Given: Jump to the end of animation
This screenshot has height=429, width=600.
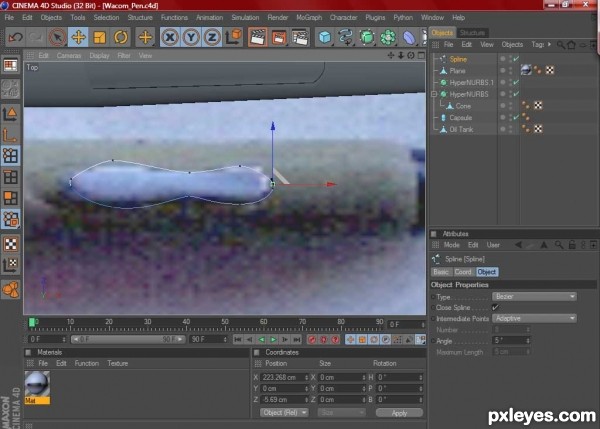Looking at the screenshot, I should pyautogui.click(x=297, y=339).
